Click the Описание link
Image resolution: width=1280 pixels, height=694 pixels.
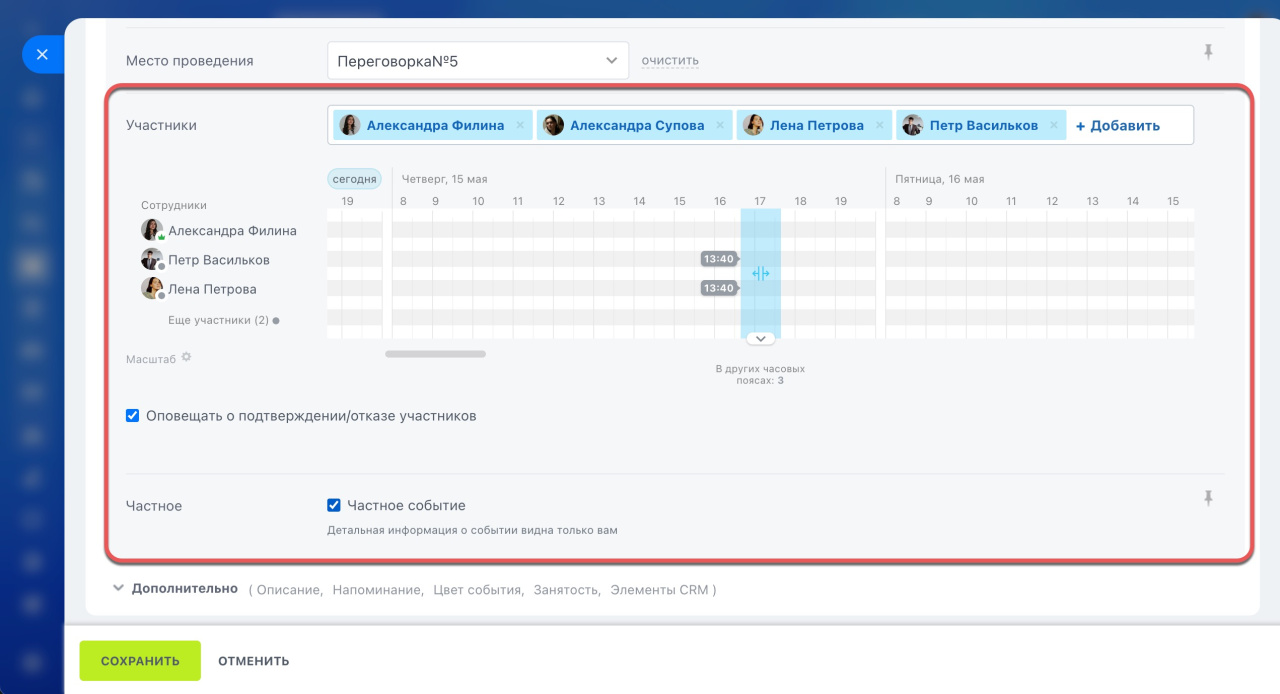[288, 590]
